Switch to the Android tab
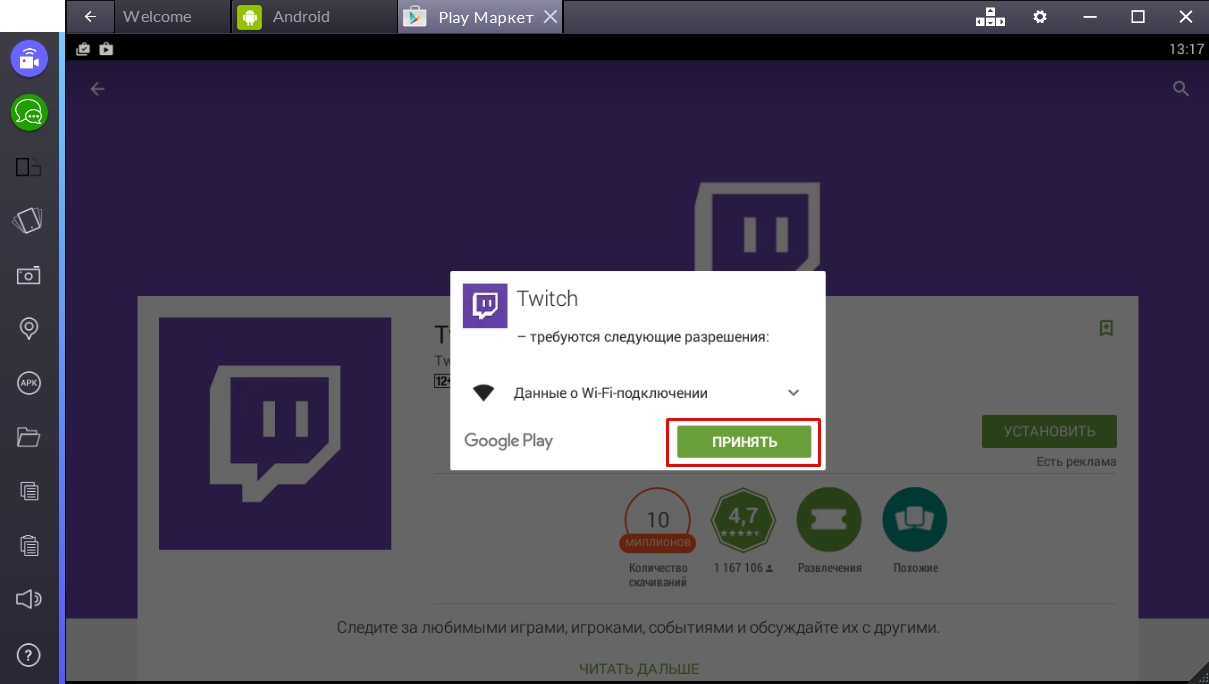Viewport: 1209px width, 684px height. 300,17
